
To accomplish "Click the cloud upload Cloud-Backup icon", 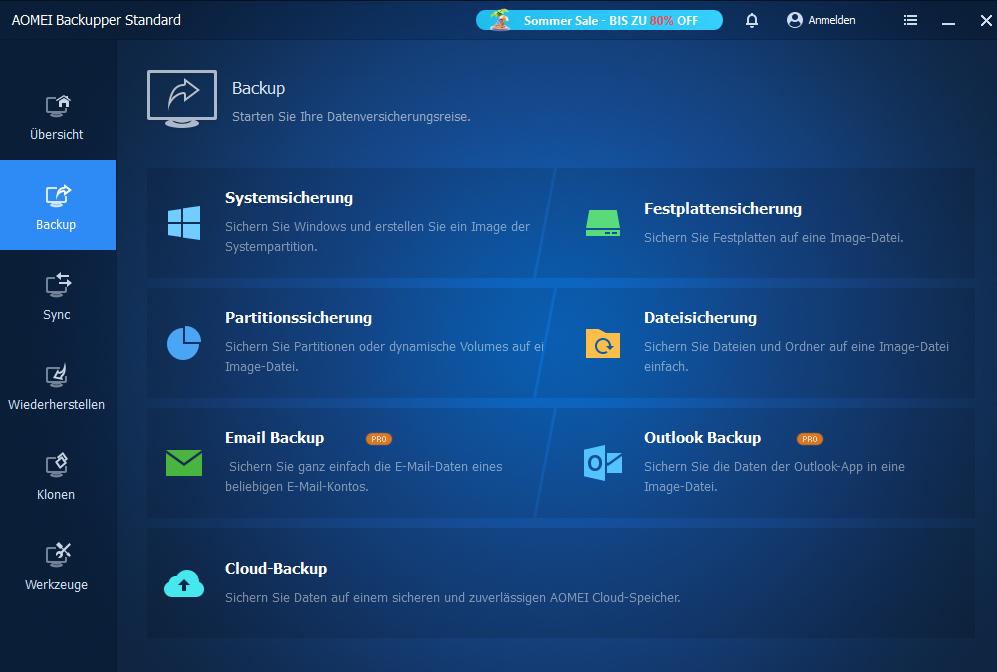I will 184,583.
